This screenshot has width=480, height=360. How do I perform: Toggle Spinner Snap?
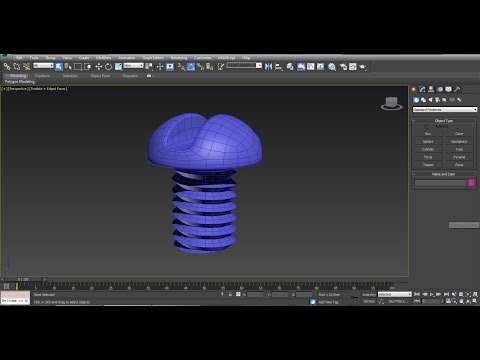tap(210, 67)
